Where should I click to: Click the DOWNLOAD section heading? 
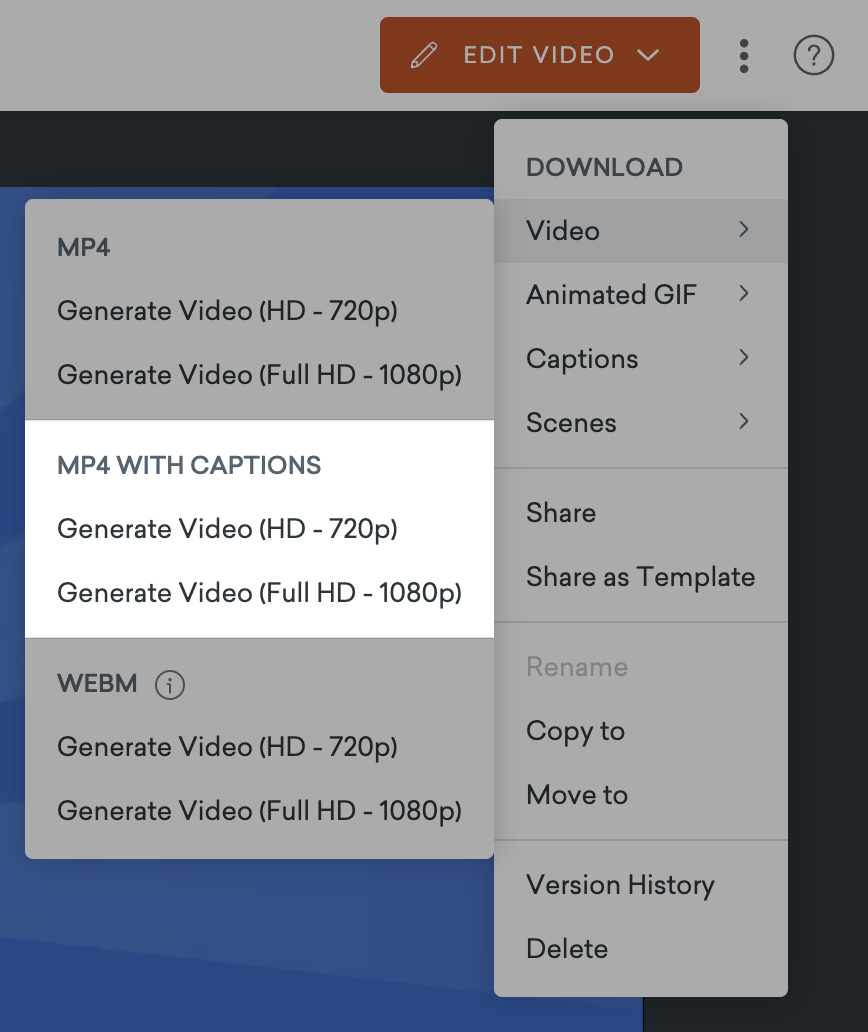point(604,167)
